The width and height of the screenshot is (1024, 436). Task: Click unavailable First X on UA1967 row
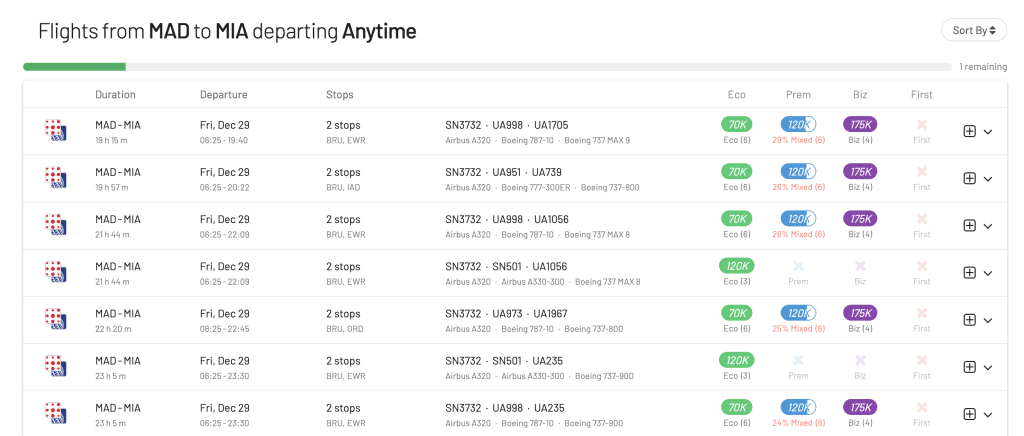[x=921, y=313]
